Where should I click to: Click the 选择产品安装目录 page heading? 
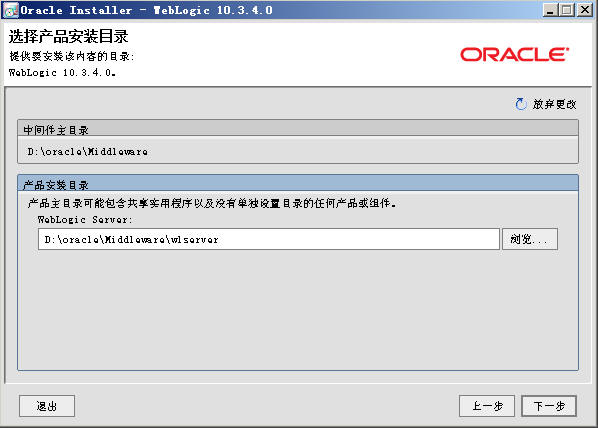coord(69,37)
